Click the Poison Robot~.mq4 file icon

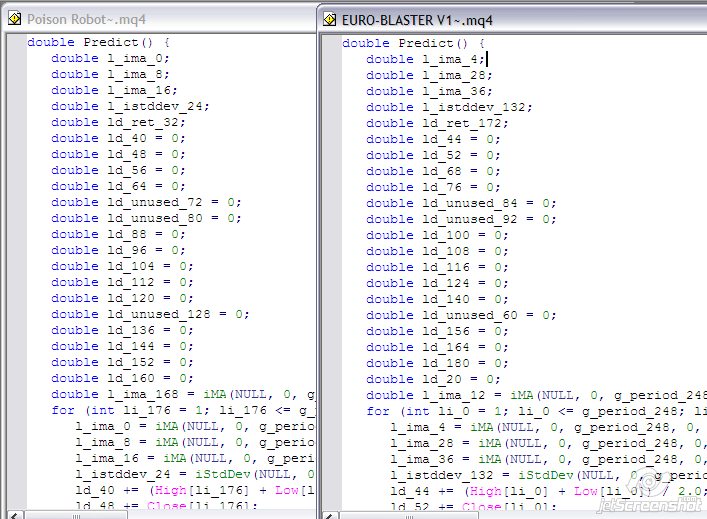[14, 18]
